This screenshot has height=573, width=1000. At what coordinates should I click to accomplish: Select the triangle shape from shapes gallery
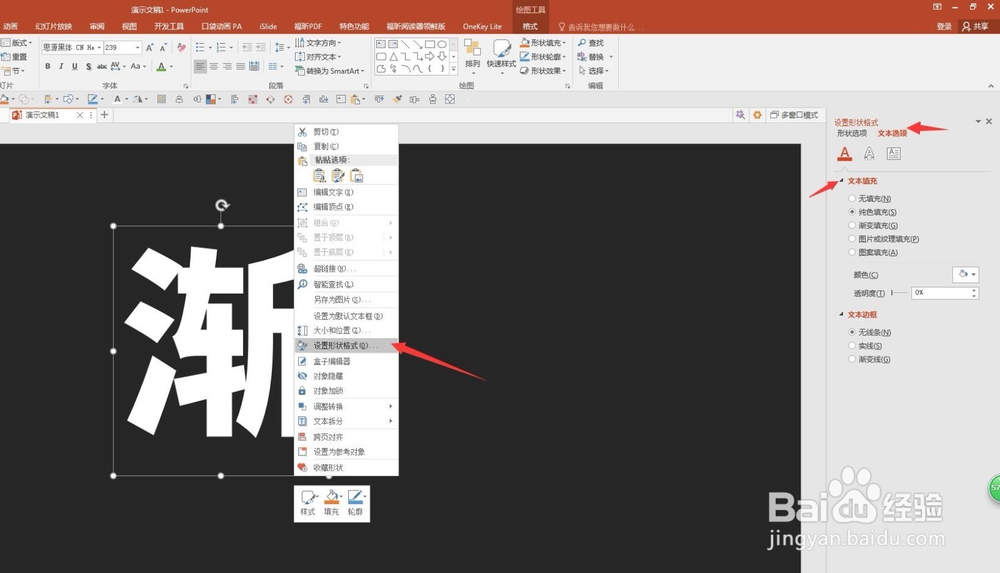tap(393, 56)
